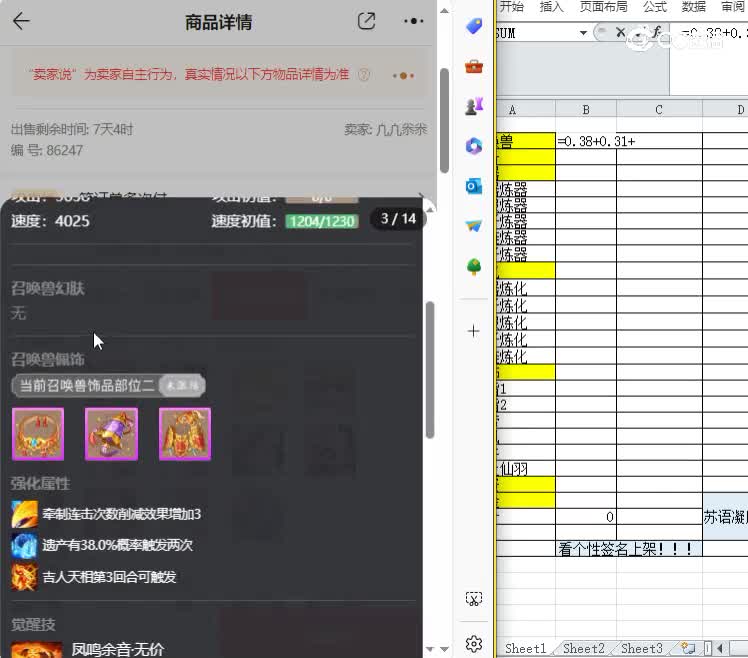The image size is (748, 658).
Task: Click the screenshot scissors icon in sidebar
Action: pos(474,599)
